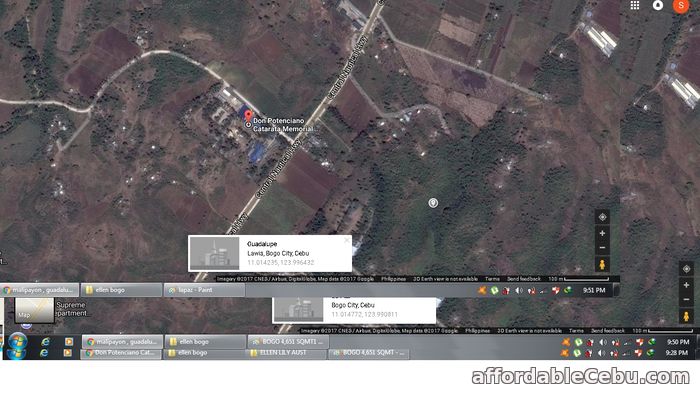Toggle 100 m scale above 9:50 PM taskbar

663,331
